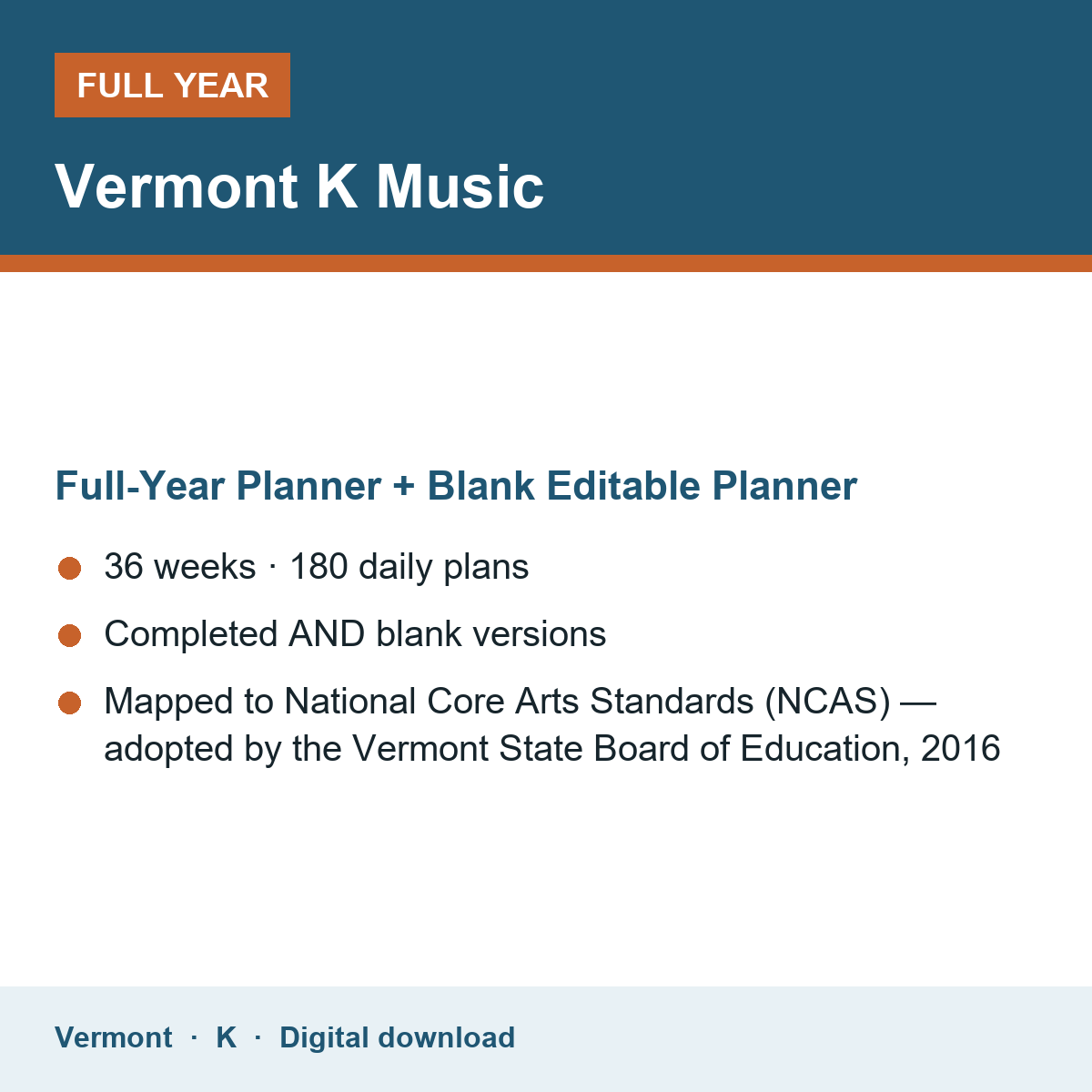Click the Vermont label in the footer
The image size is (1092, 1092).
coord(114,1037)
